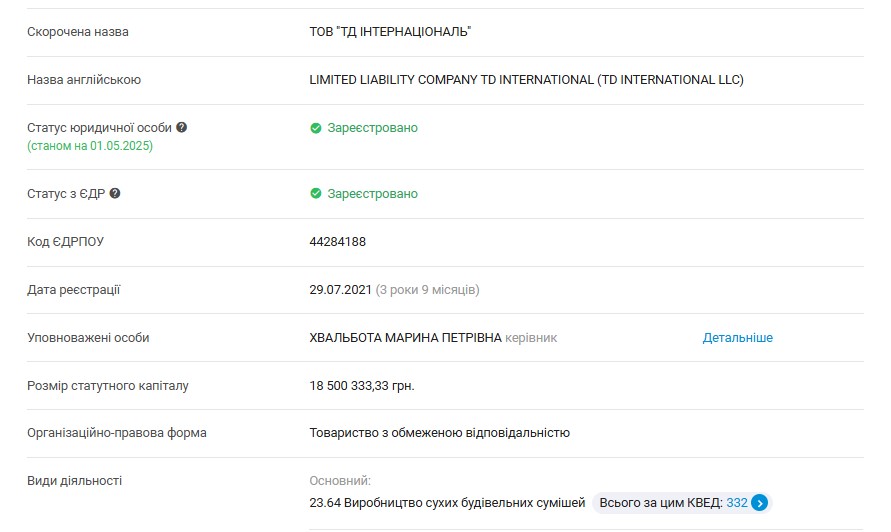Click the name ХВАЛЬБОТА МАРИНА ПЕТРІВНА
The height and width of the screenshot is (532, 891).
point(405,338)
